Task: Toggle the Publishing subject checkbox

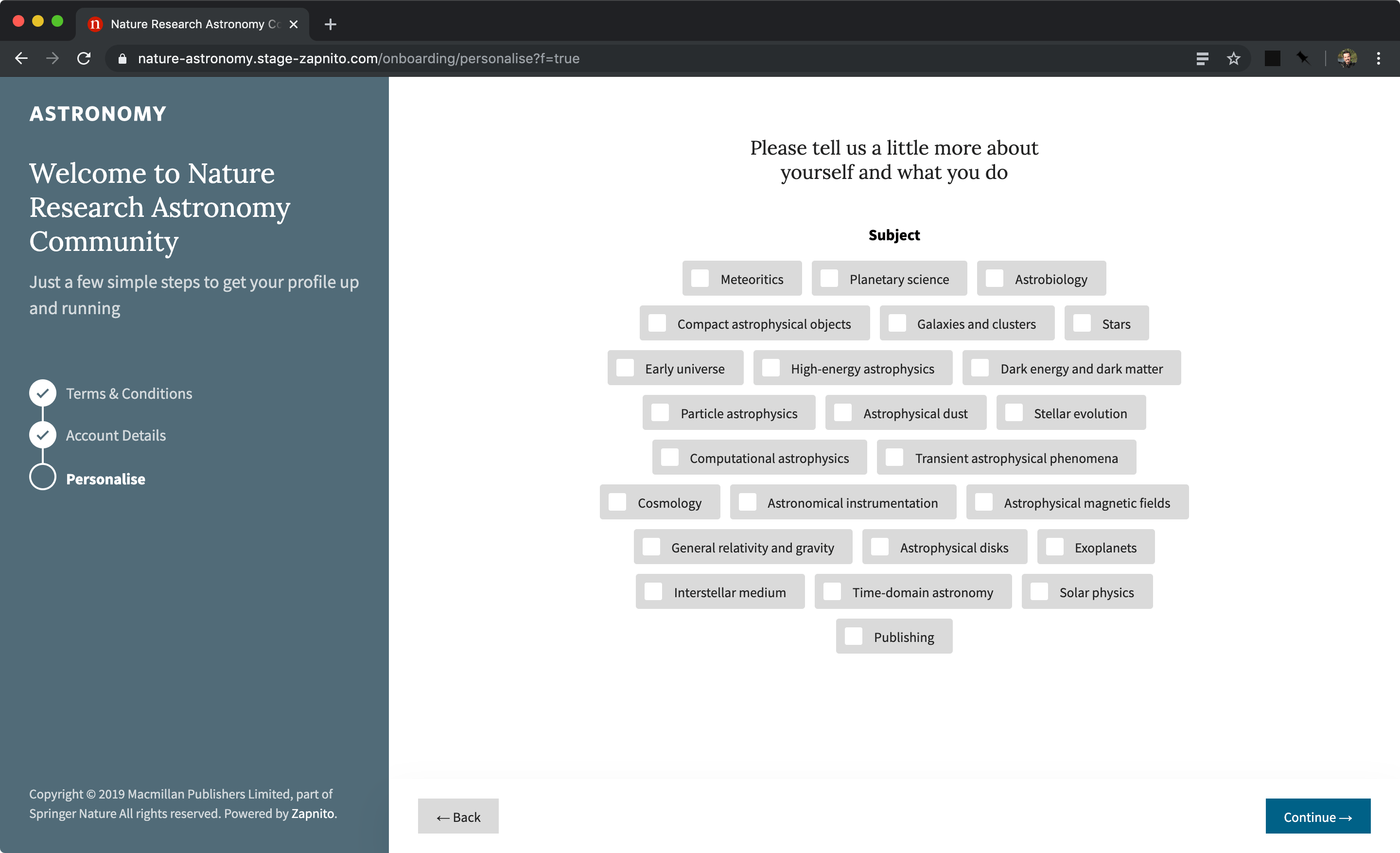Action: pyautogui.click(x=854, y=637)
